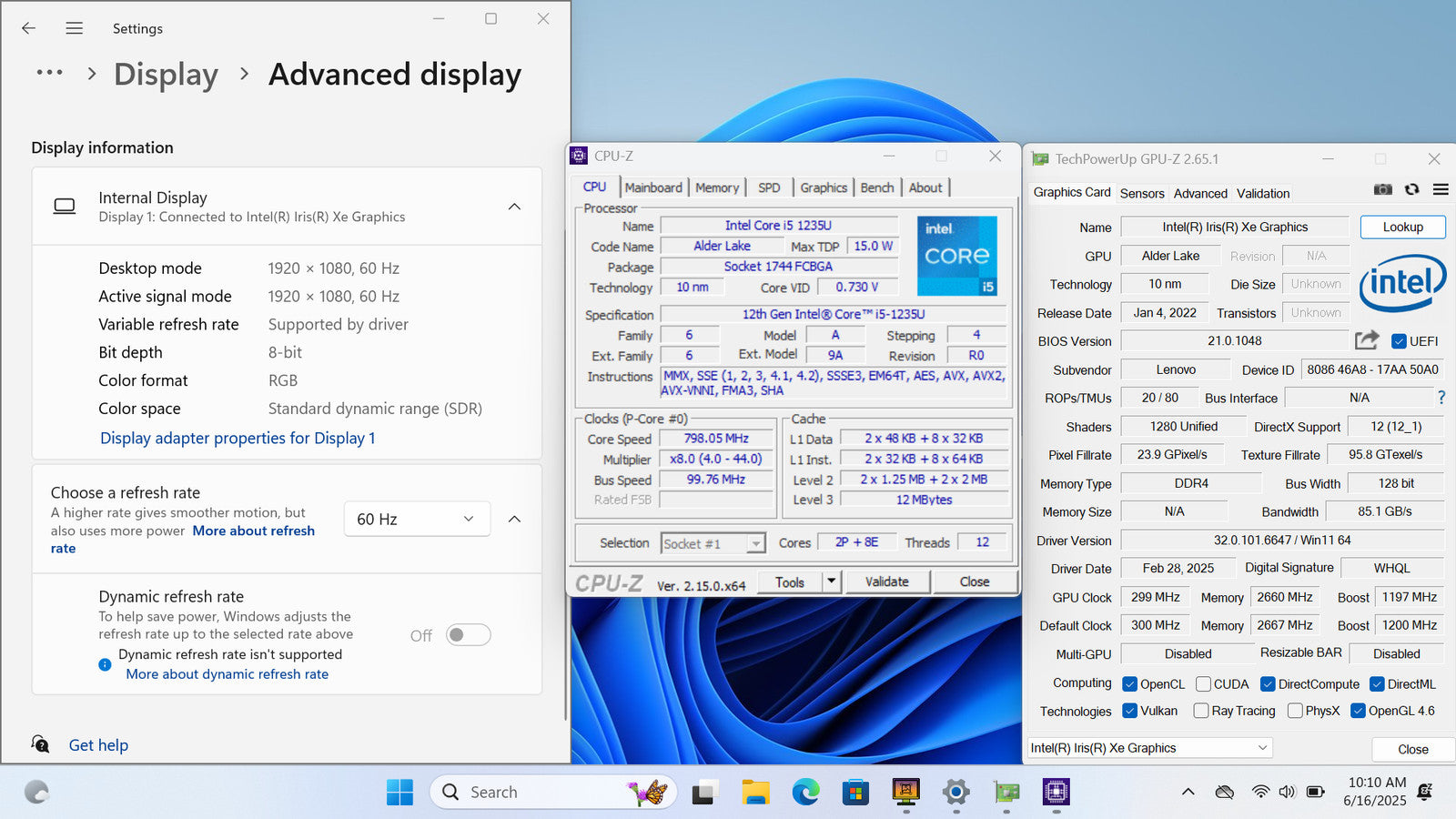Screen dimensions: 1456x819
Task: Open the 60 Hz refresh rate dropdown
Action: [417, 519]
